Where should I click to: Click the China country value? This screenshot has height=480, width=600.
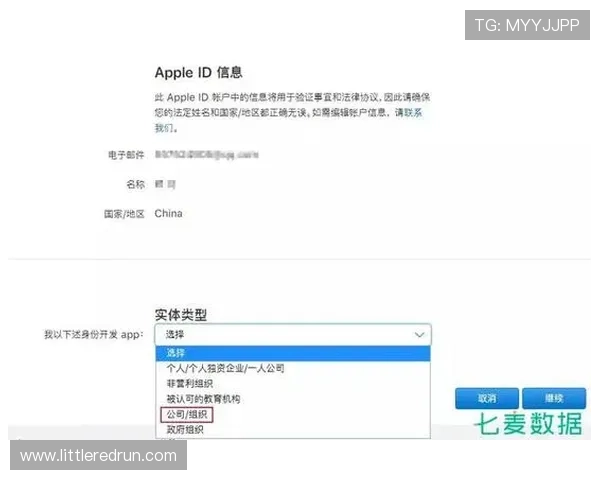(x=168, y=214)
